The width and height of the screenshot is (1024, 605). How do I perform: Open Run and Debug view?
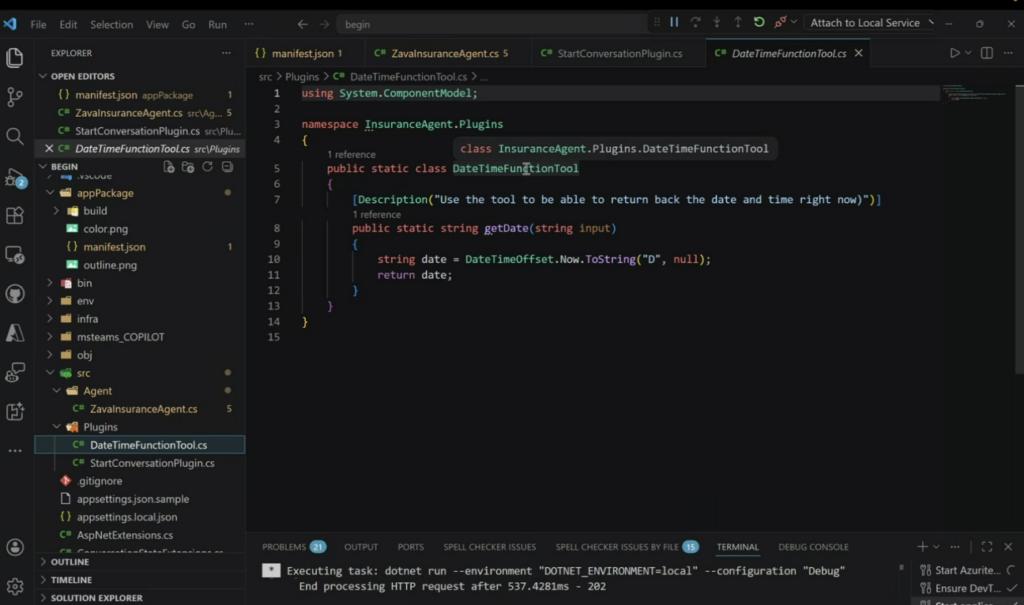click(x=15, y=177)
